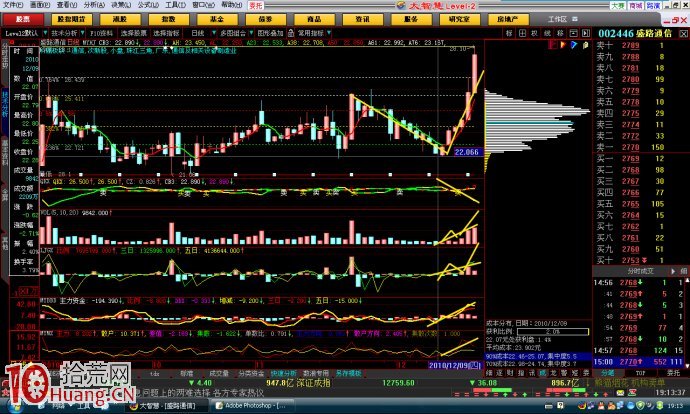Open the 研究室 category
690x414 pixels.
(x=459, y=19)
